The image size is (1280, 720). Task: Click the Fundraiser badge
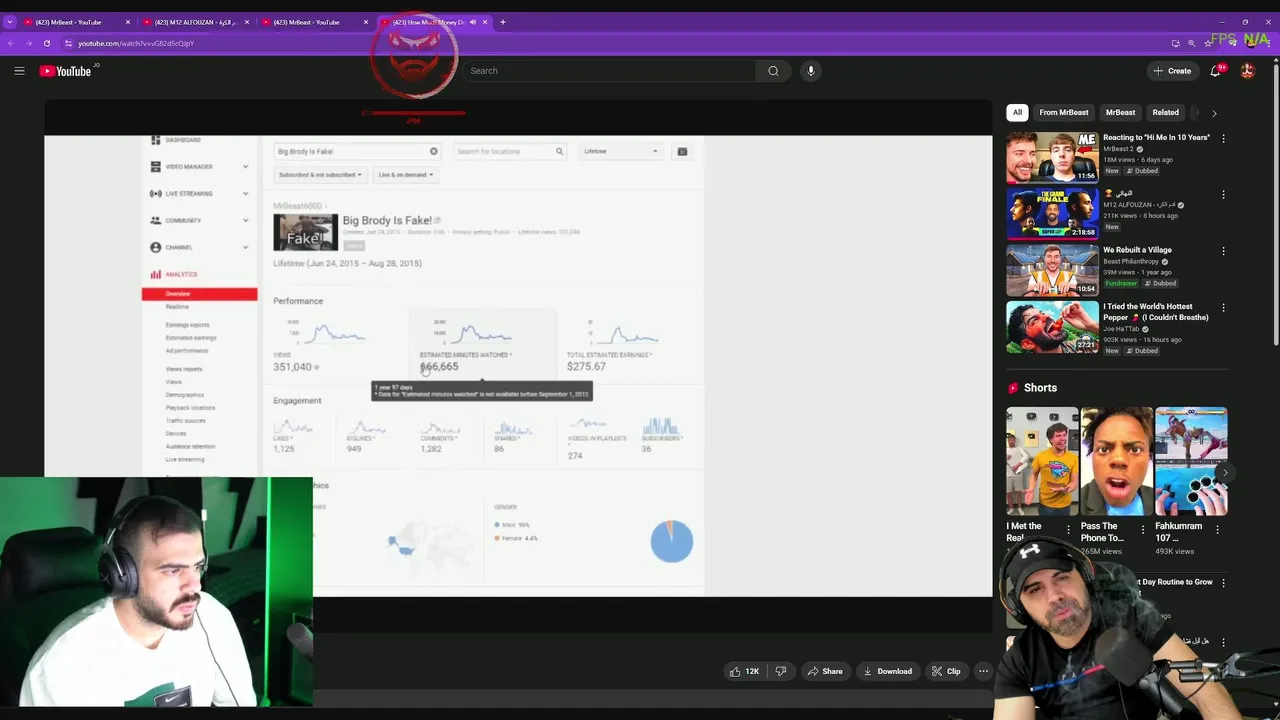point(1120,284)
